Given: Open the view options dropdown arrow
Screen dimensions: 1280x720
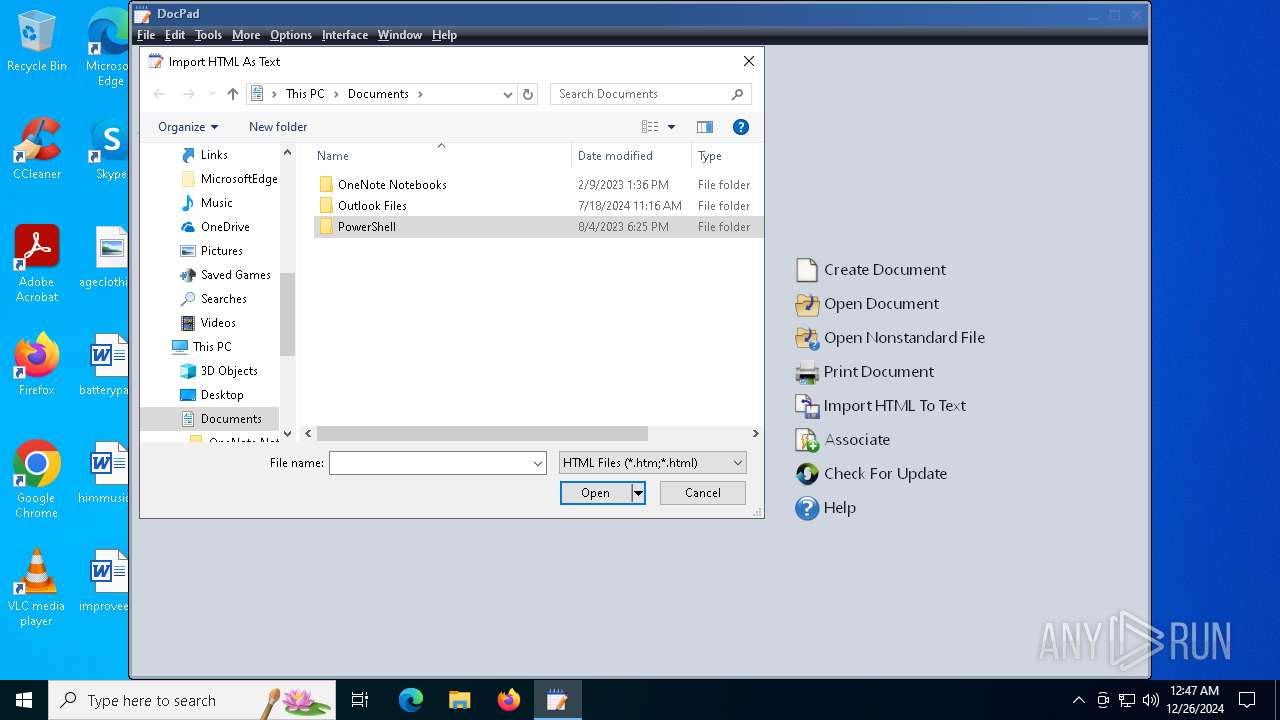Looking at the screenshot, I should point(671,127).
